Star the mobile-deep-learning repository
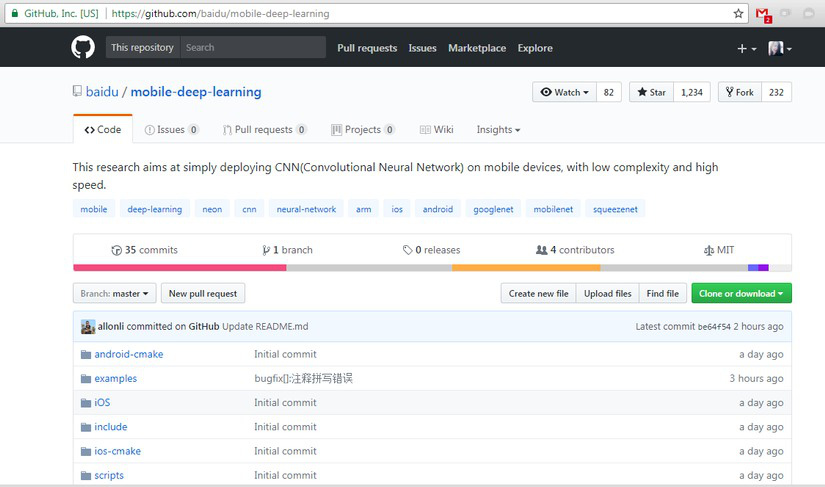 click(651, 92)
